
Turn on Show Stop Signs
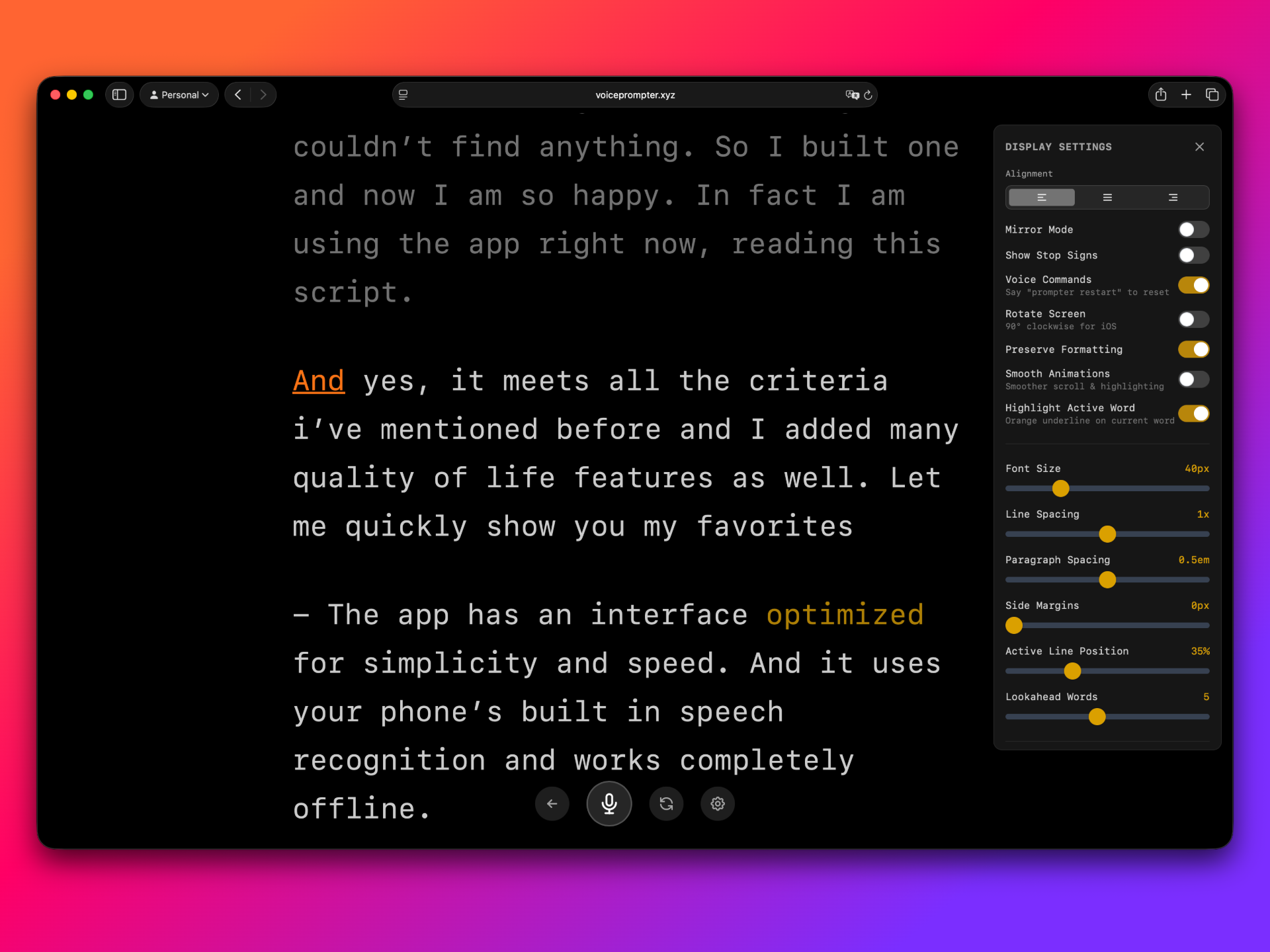pos(1193,255)
